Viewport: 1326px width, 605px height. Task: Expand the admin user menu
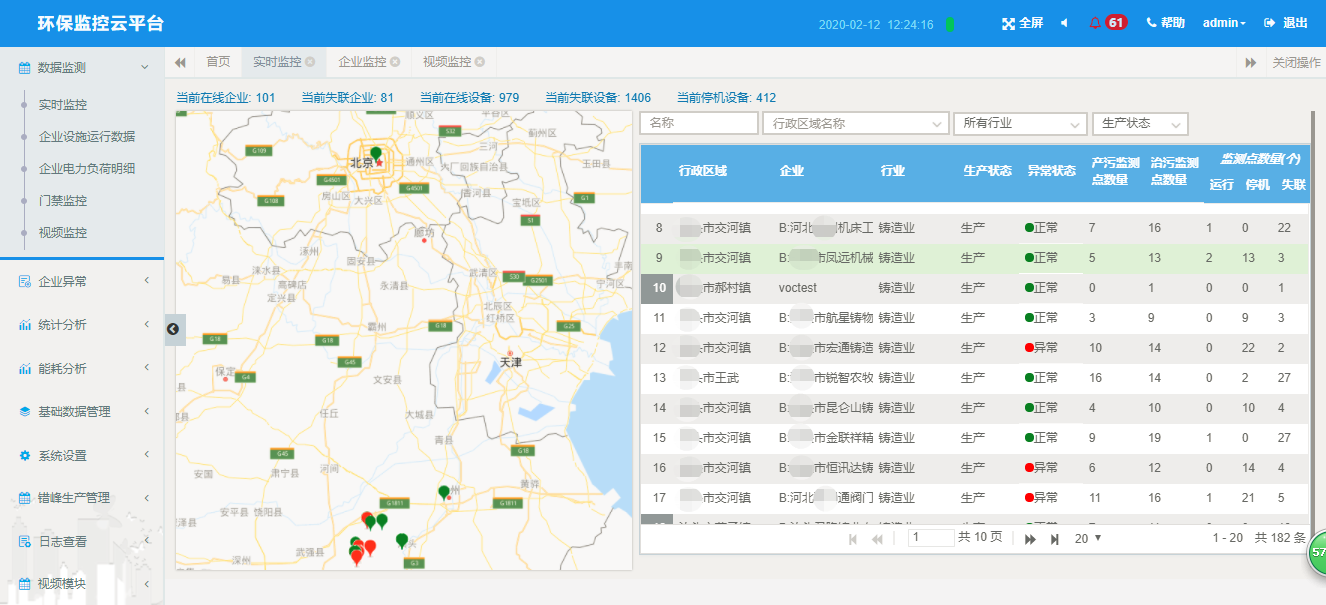click(1224, 23)
